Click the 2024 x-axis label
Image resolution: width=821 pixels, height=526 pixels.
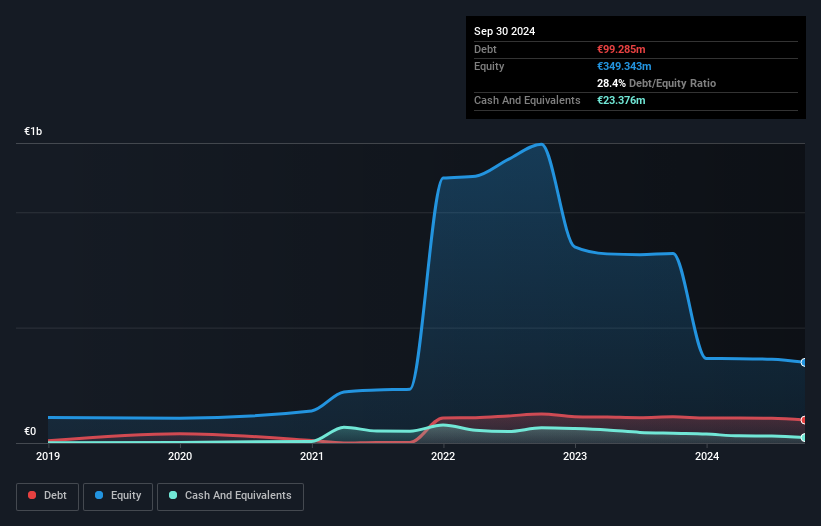click(x=707, y=456)
